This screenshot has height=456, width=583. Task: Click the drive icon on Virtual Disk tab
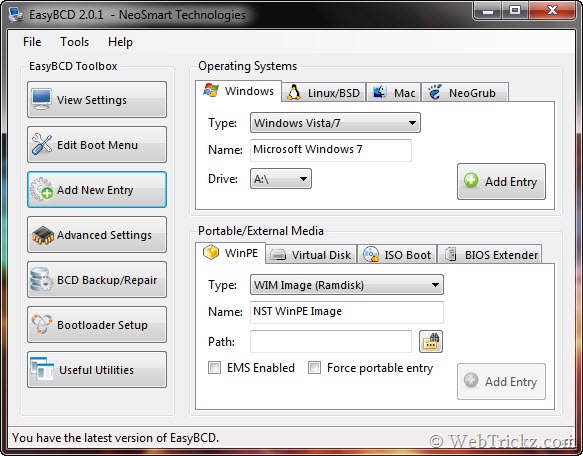(278, 255)
